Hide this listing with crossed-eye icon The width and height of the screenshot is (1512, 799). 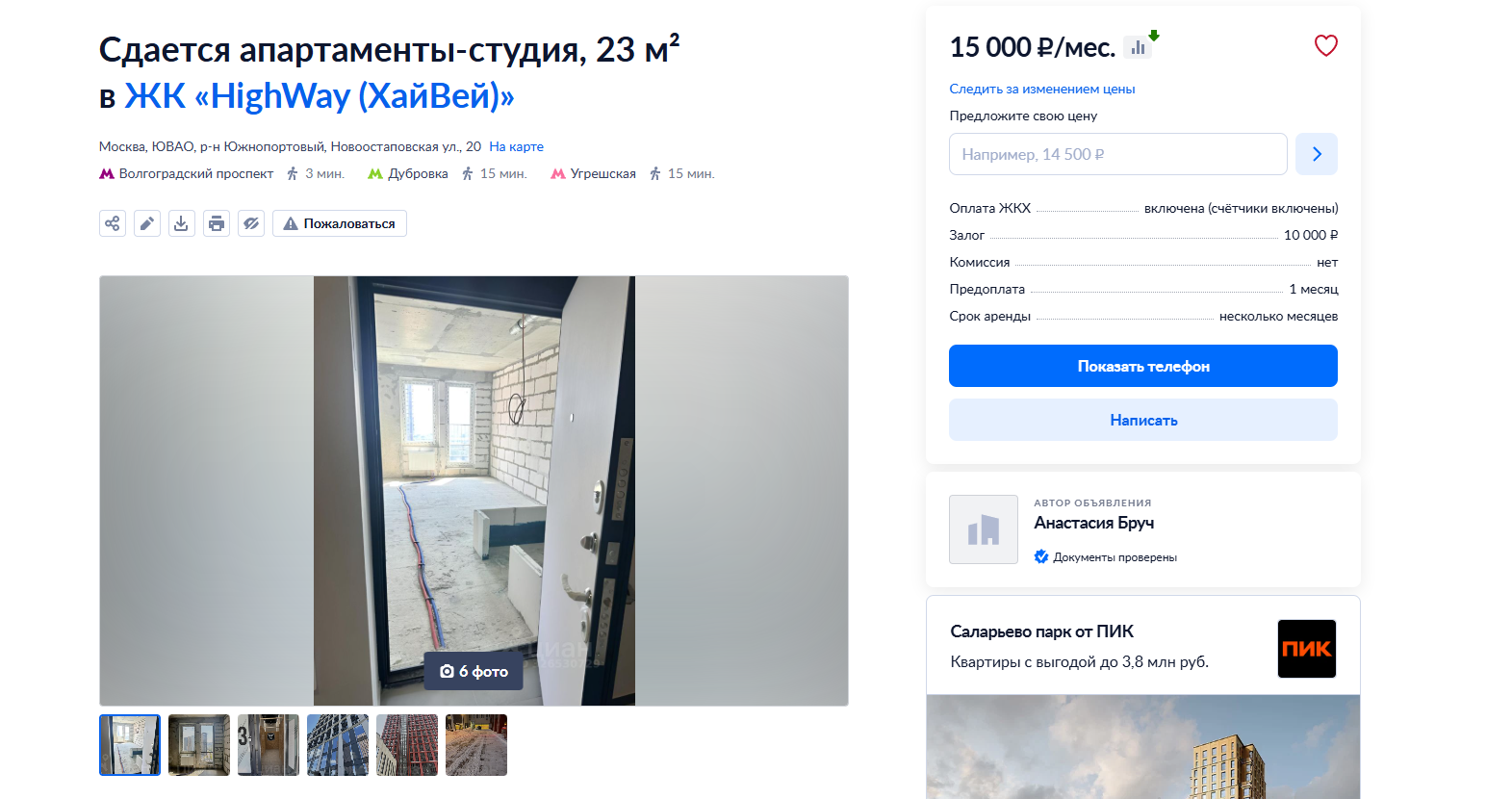(251, 223)
